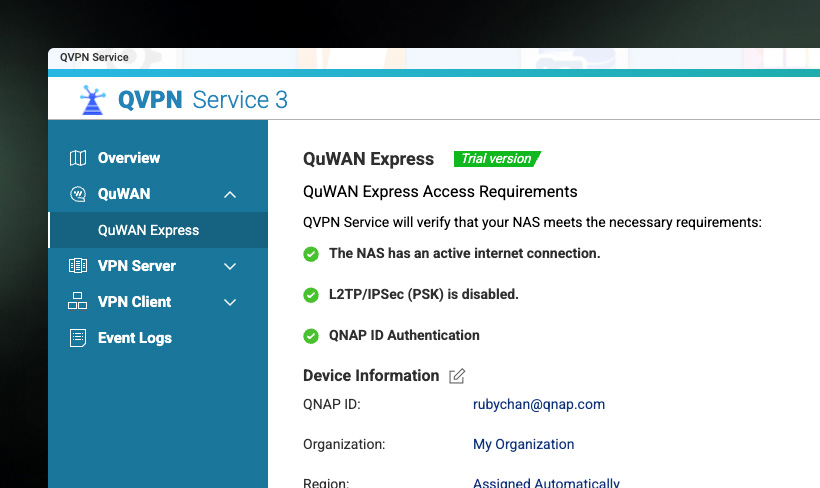Collapse the QuWAN menu chevron

coord(230,195)
